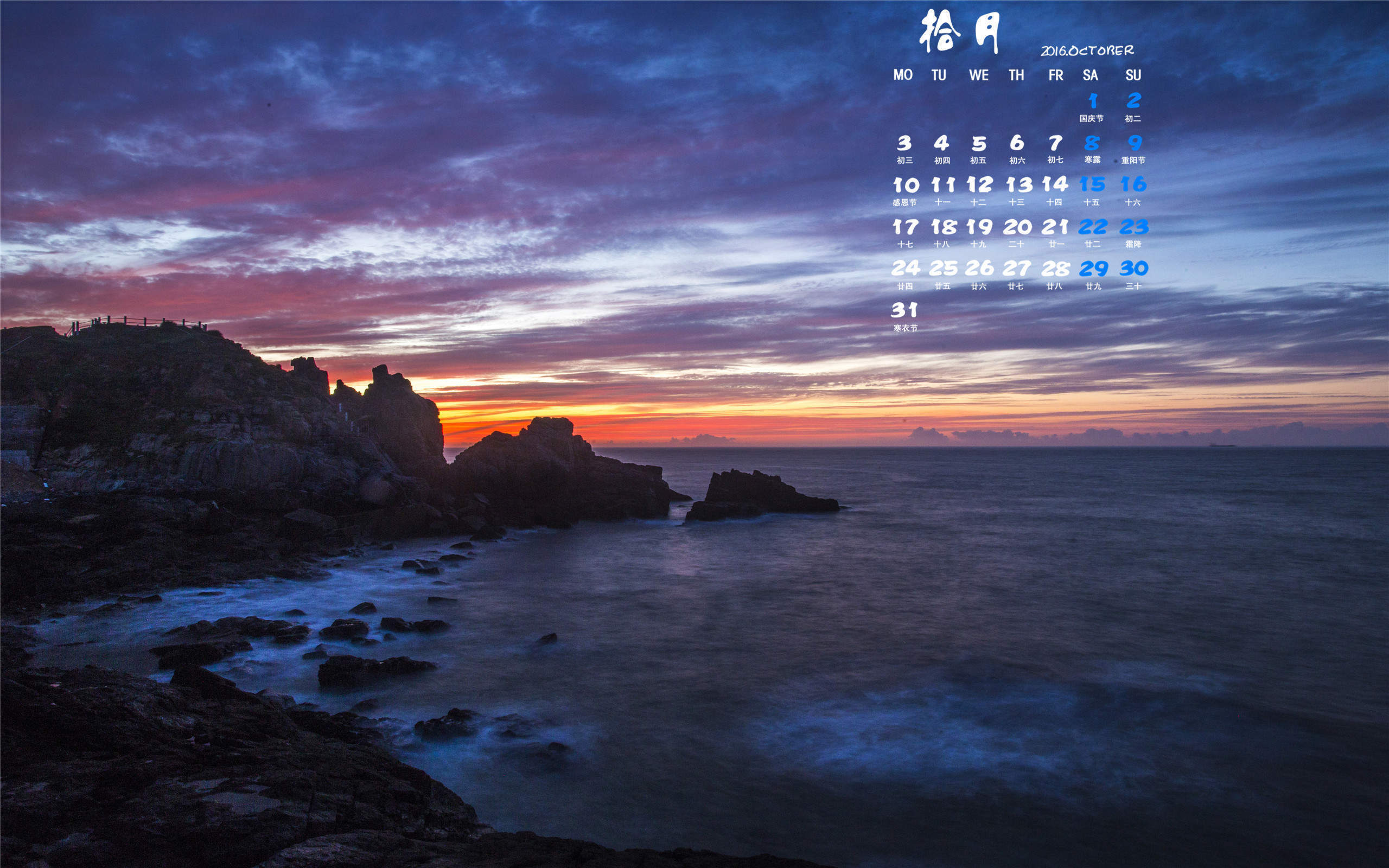The image size is (1389, 868).
Task: Select the 'SU' weekday header
Action: (1133, 75)
